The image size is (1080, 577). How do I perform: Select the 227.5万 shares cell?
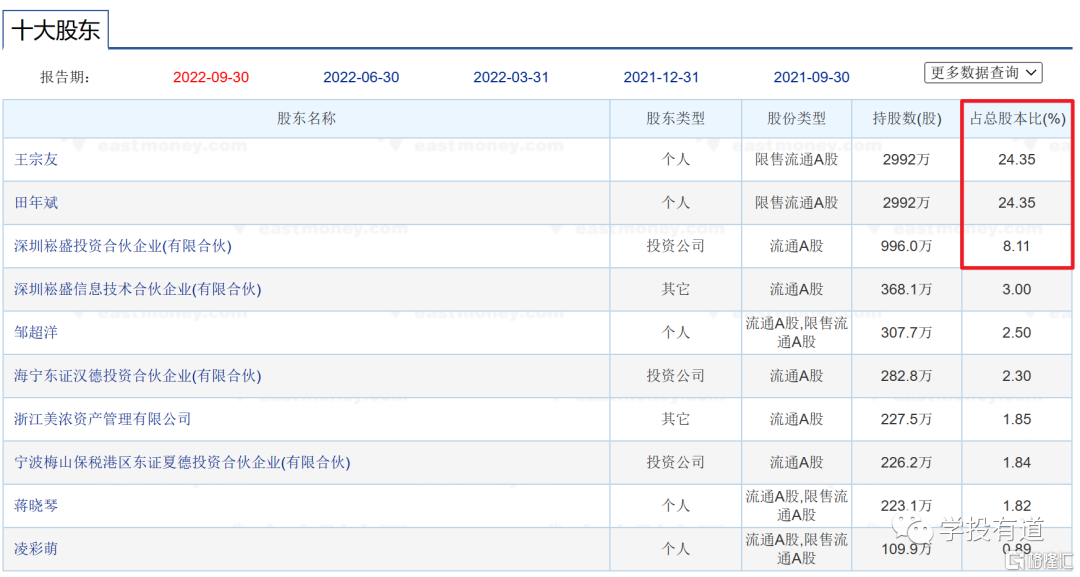click(906, 419)
